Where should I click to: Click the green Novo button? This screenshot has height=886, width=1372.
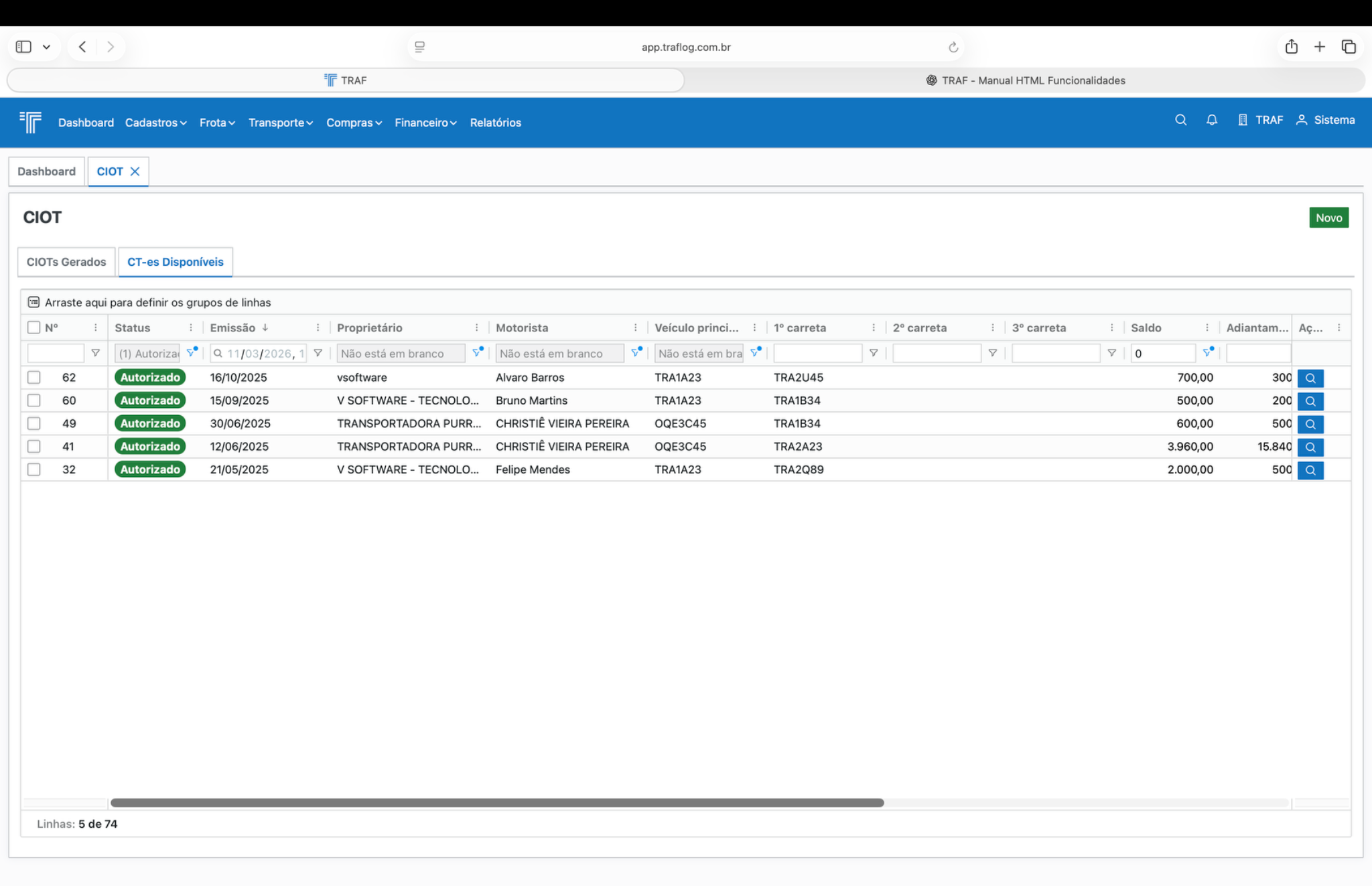tap(1328, 218)
